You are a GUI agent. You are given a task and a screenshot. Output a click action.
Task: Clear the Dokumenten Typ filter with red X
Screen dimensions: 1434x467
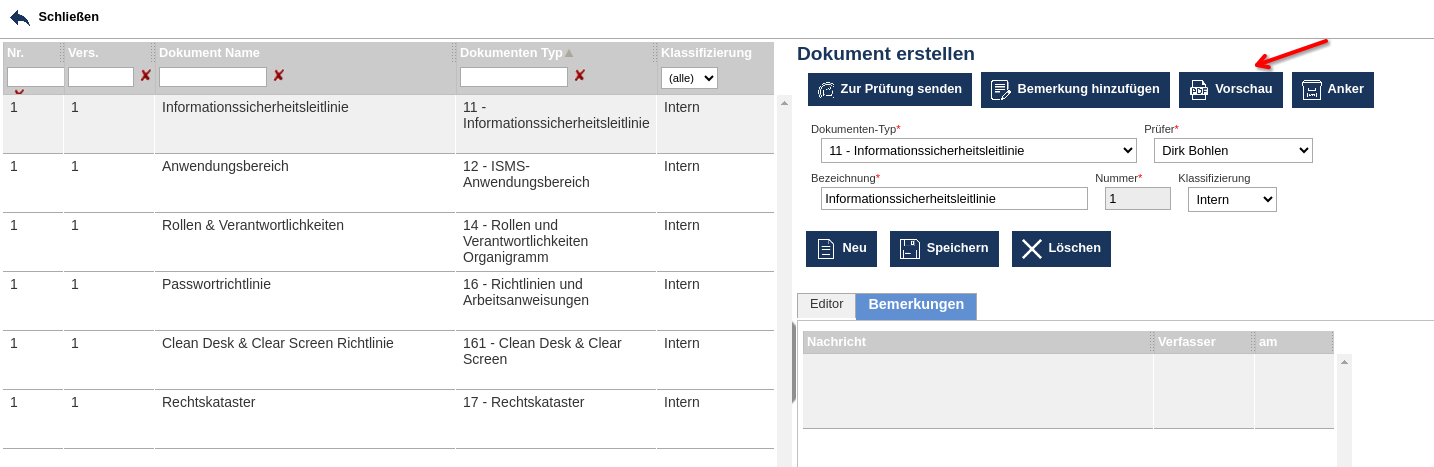point(579,76)
